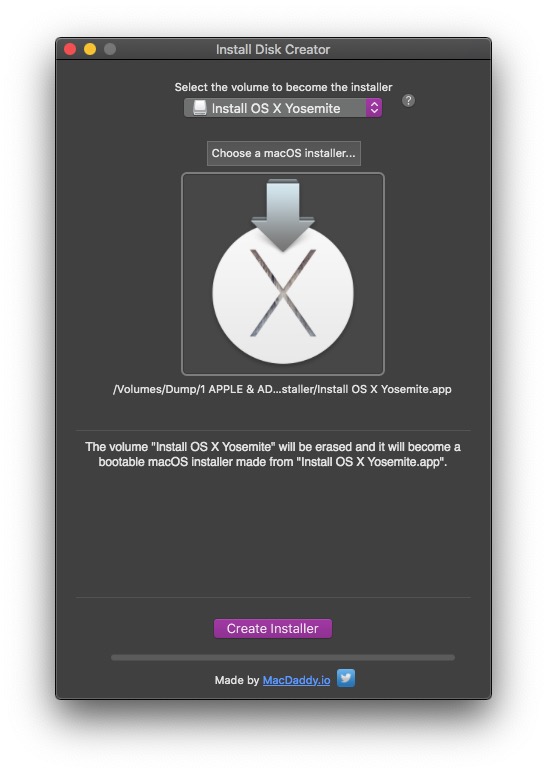
Task: Click the Yosemite X logo circle
Action: coord(283,294)
